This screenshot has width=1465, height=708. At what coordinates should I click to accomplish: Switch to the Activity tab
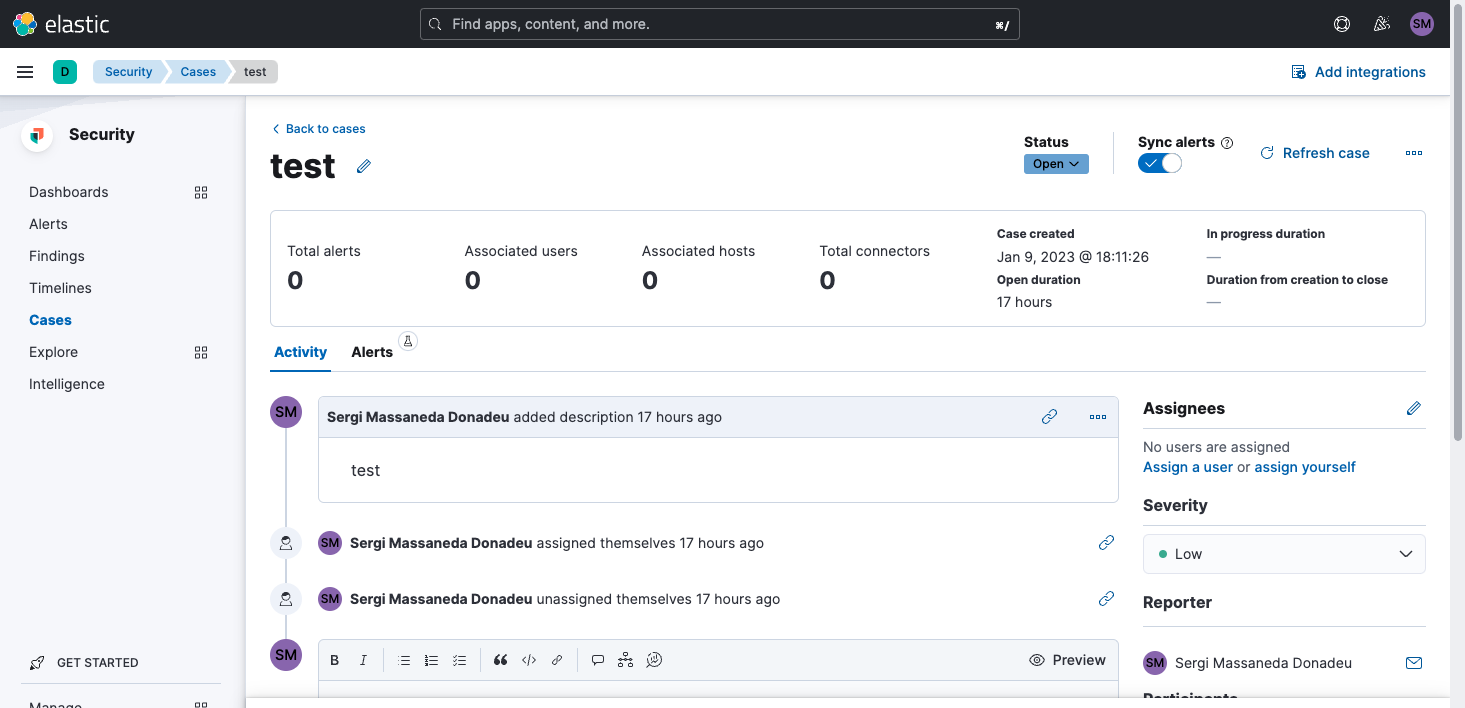pyautogui.click(x=300, y=352)
